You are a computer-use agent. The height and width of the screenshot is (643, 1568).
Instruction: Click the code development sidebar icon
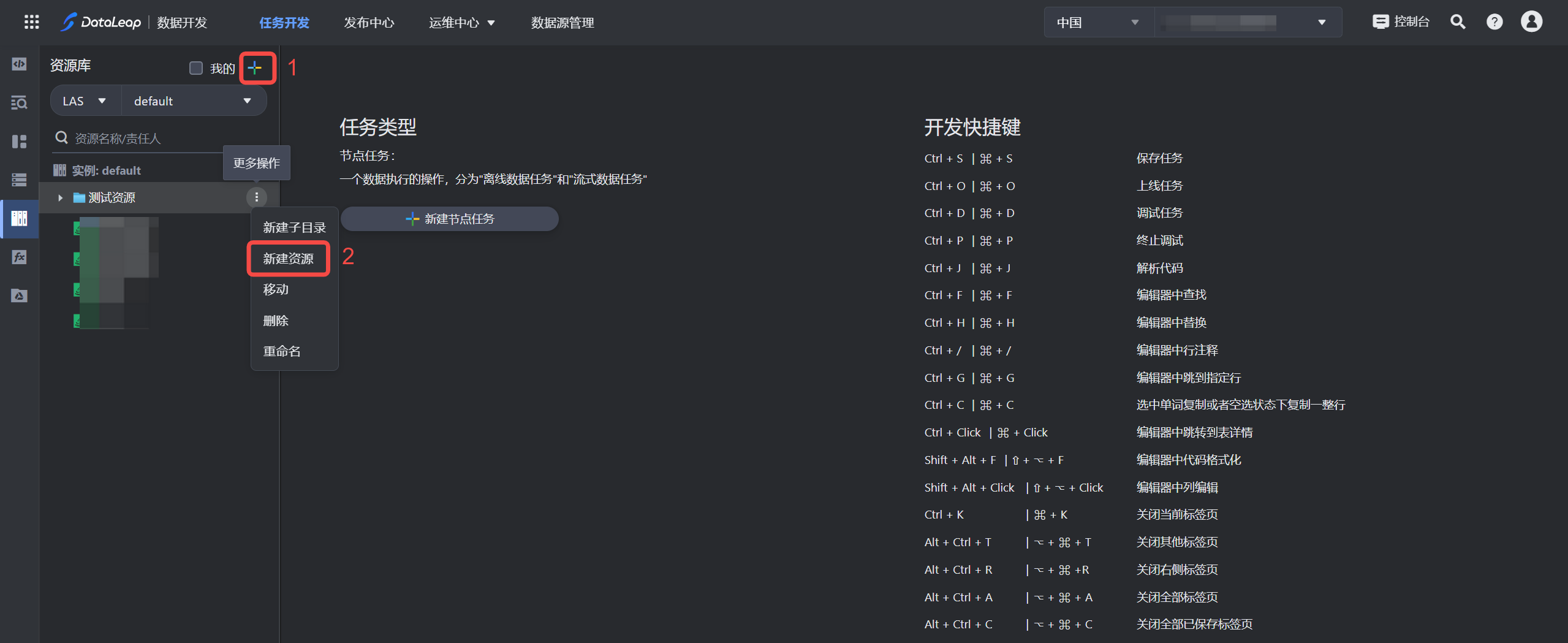point(19,64)
